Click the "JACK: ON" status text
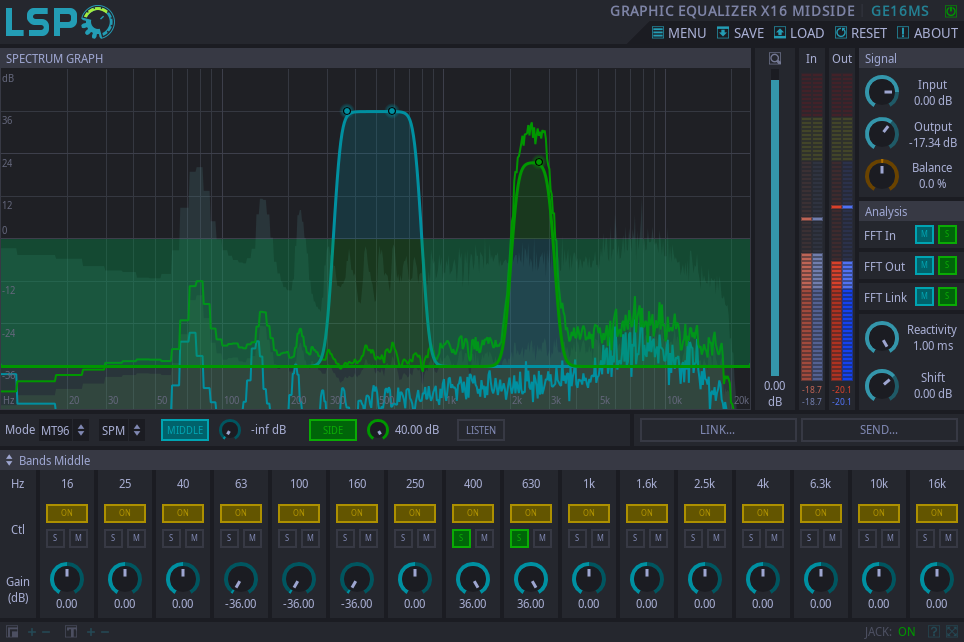 point(890,632)
